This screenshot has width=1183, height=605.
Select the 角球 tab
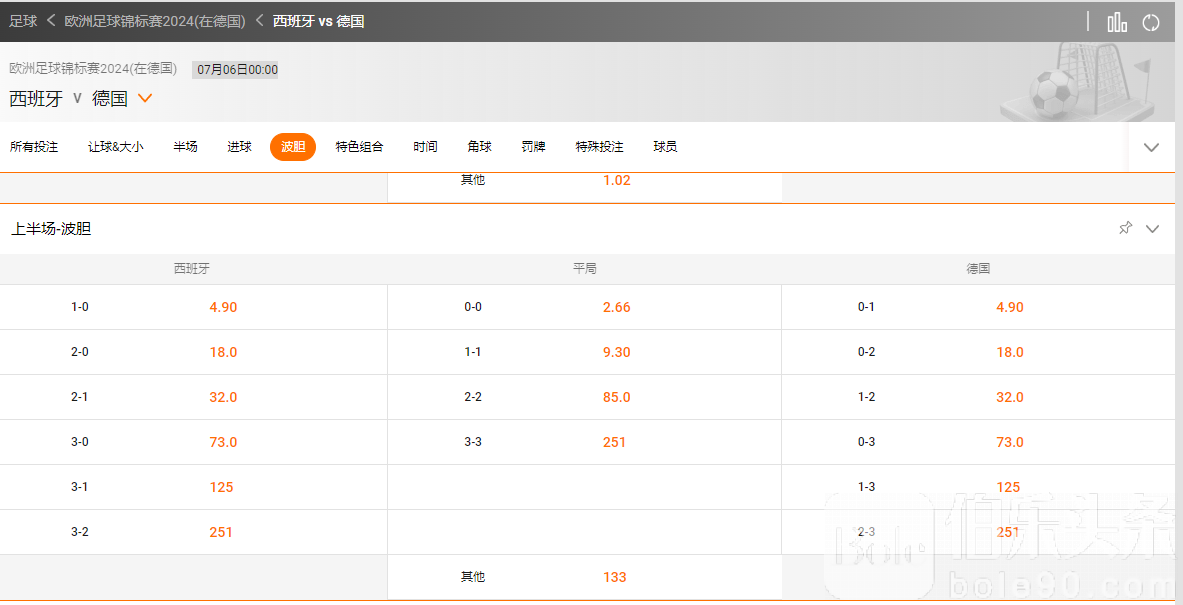click(479, 147)
